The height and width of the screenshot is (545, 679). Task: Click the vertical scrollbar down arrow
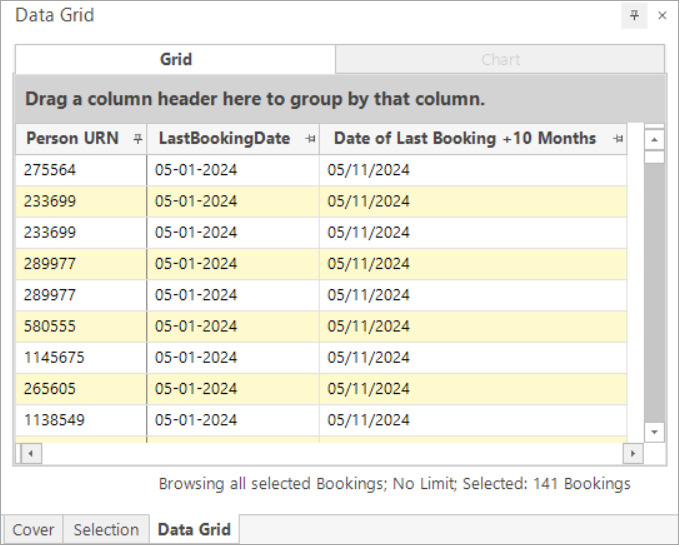pos(654,432)
